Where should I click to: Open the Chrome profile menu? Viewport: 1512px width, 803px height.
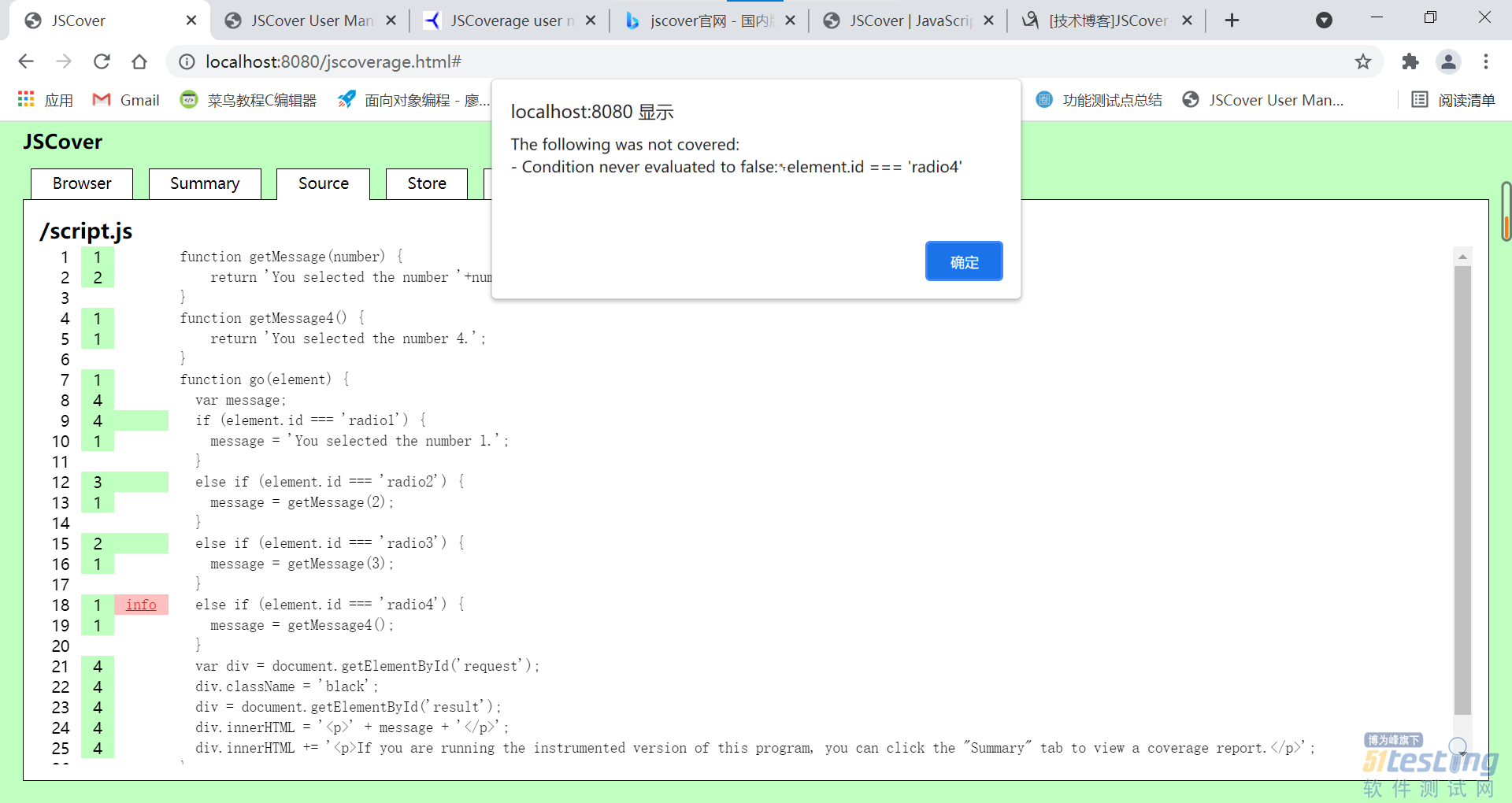[x=1448, y=61]
